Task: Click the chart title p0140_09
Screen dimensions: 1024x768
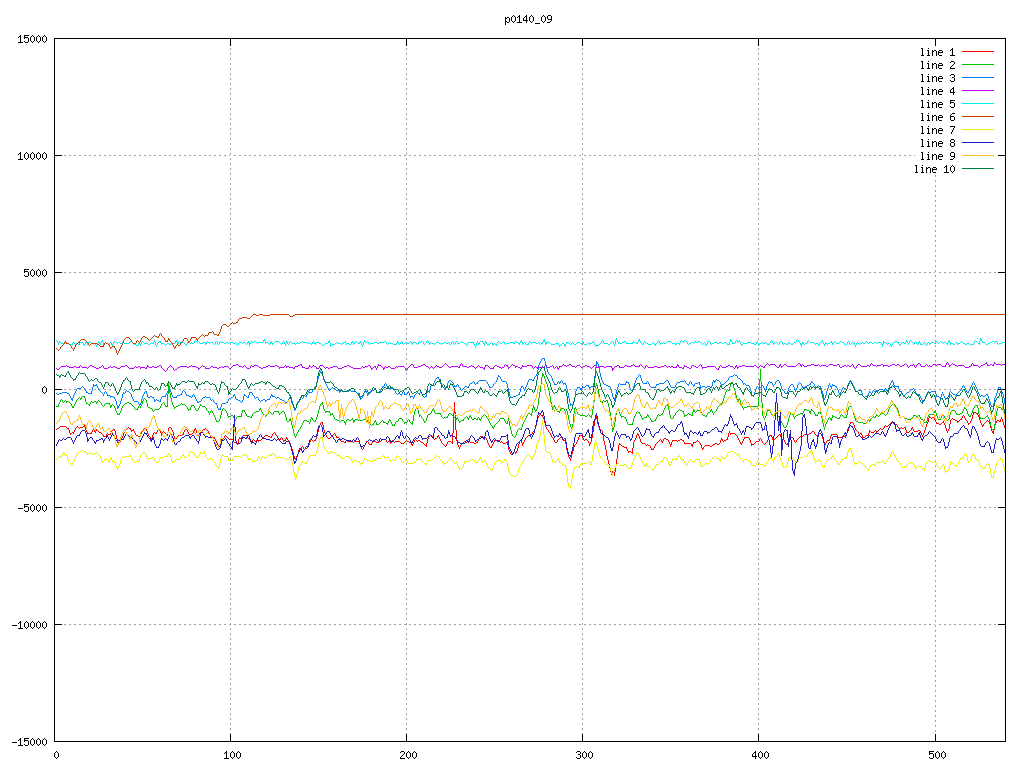Action: [529, 19]
